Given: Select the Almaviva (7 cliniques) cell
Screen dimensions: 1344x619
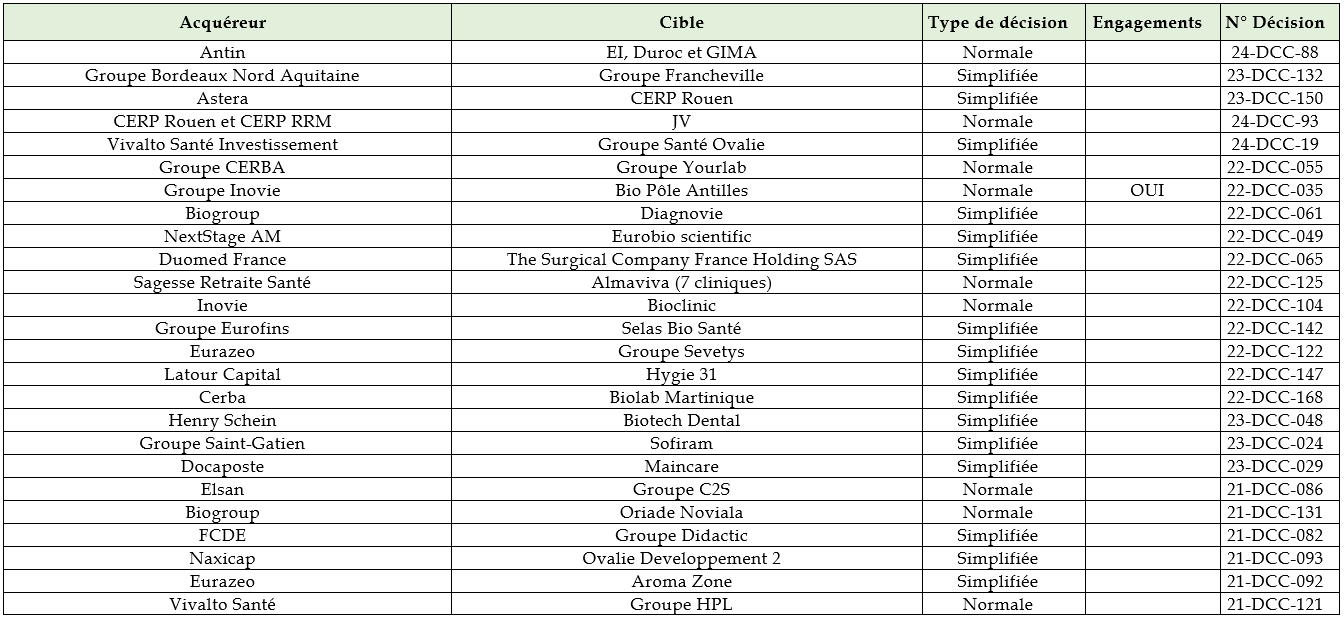Looking at the screenshot, I should (x=681, y=282).
